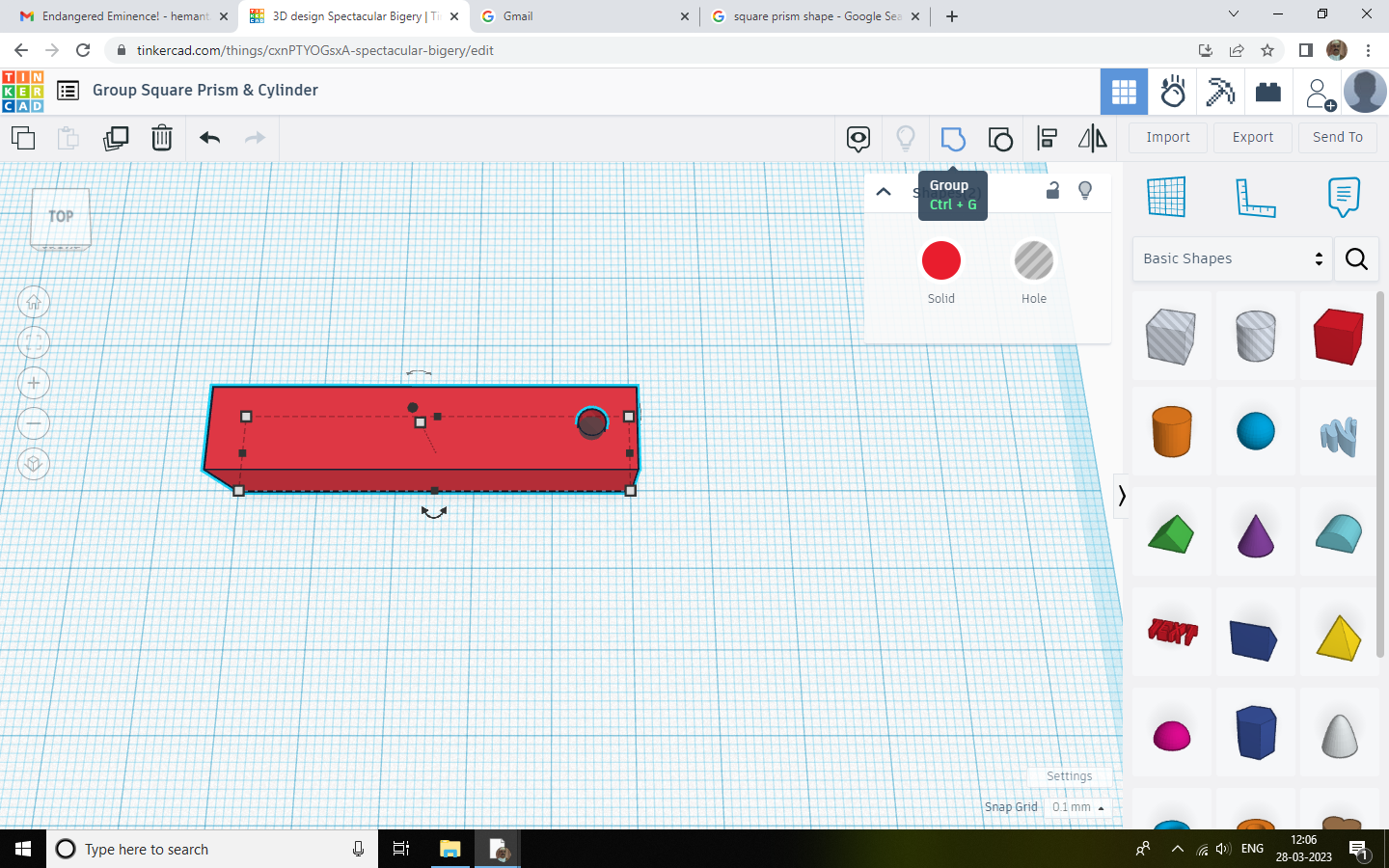
Task: Click the Duplicate and repeat icon
Action: click(x=116, y=138)
